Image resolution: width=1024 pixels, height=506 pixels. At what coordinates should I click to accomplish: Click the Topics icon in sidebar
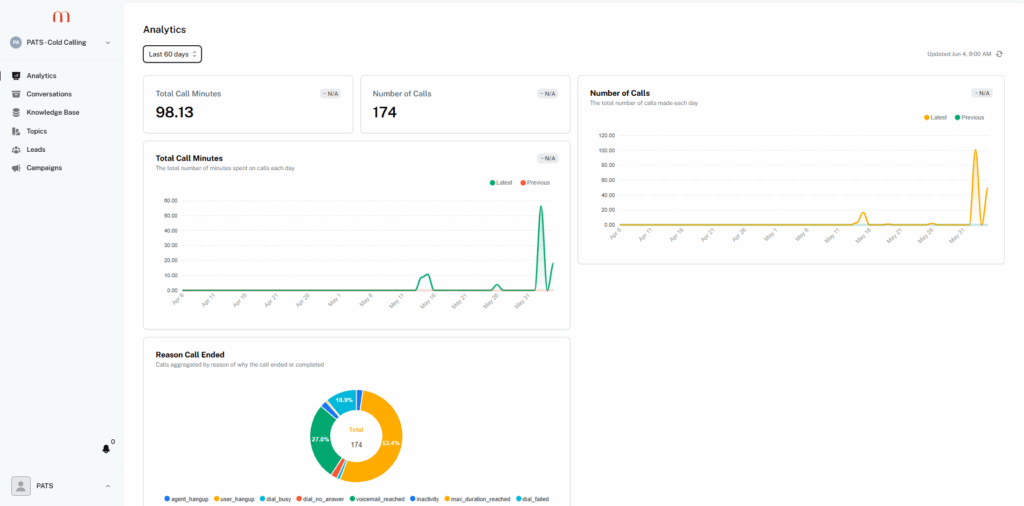point(15,131)
